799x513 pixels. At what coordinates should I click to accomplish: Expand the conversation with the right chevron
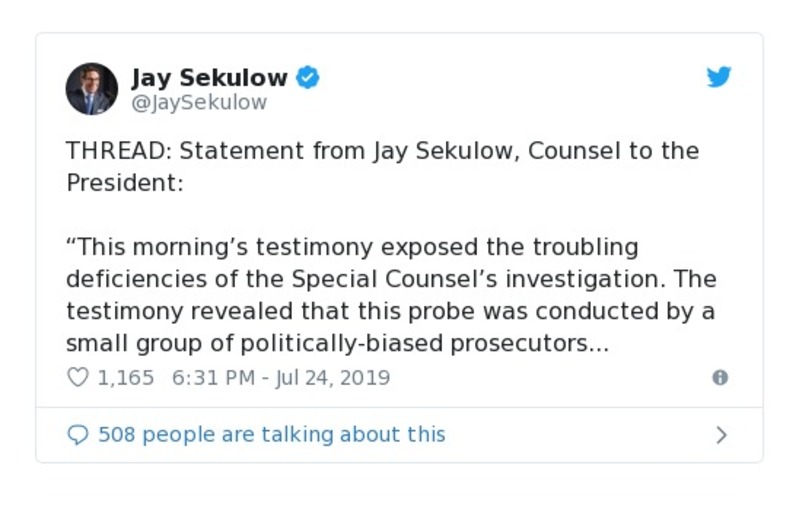(721, 435)
